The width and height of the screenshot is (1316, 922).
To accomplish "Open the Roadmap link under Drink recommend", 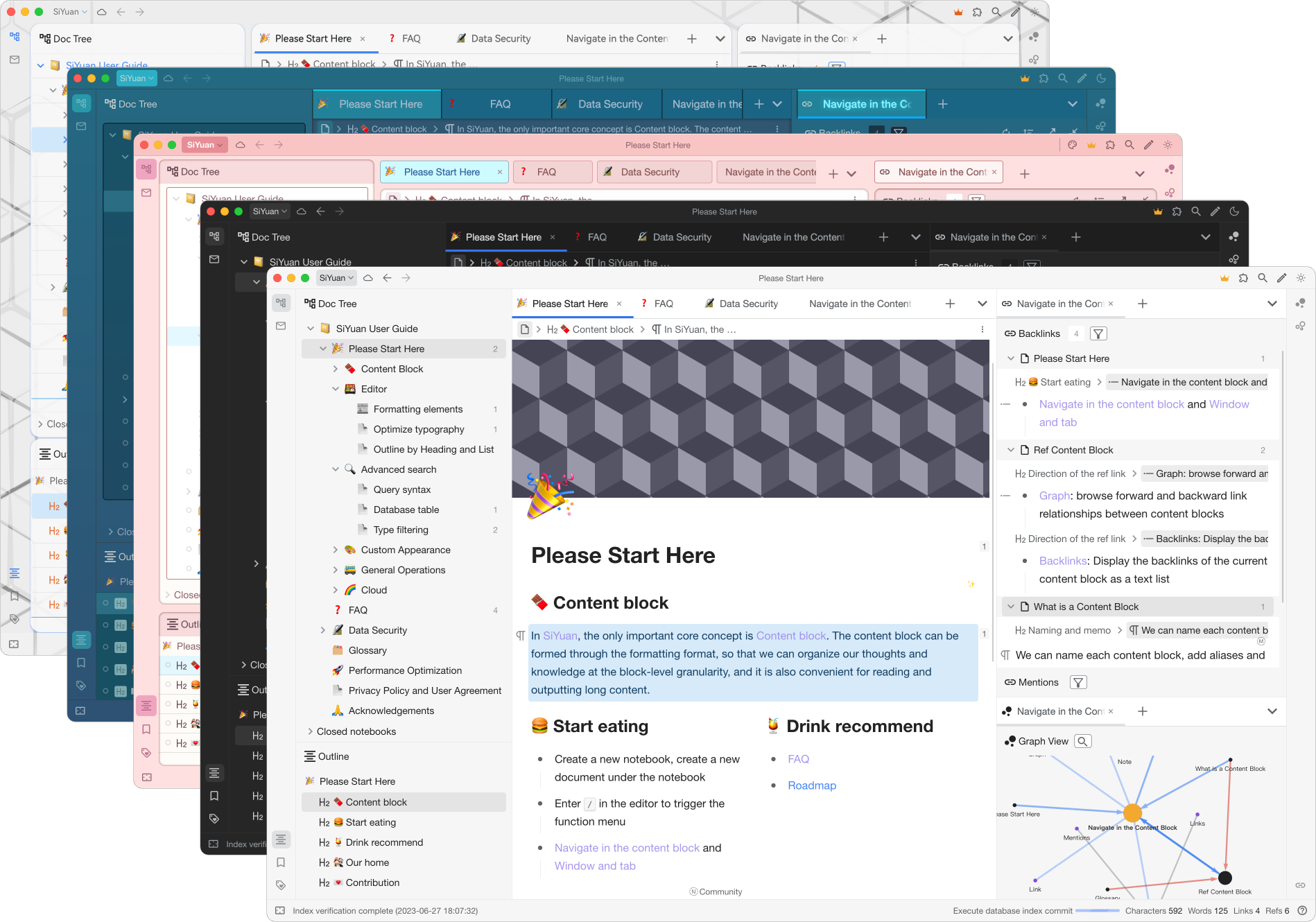I will (812, 785).
